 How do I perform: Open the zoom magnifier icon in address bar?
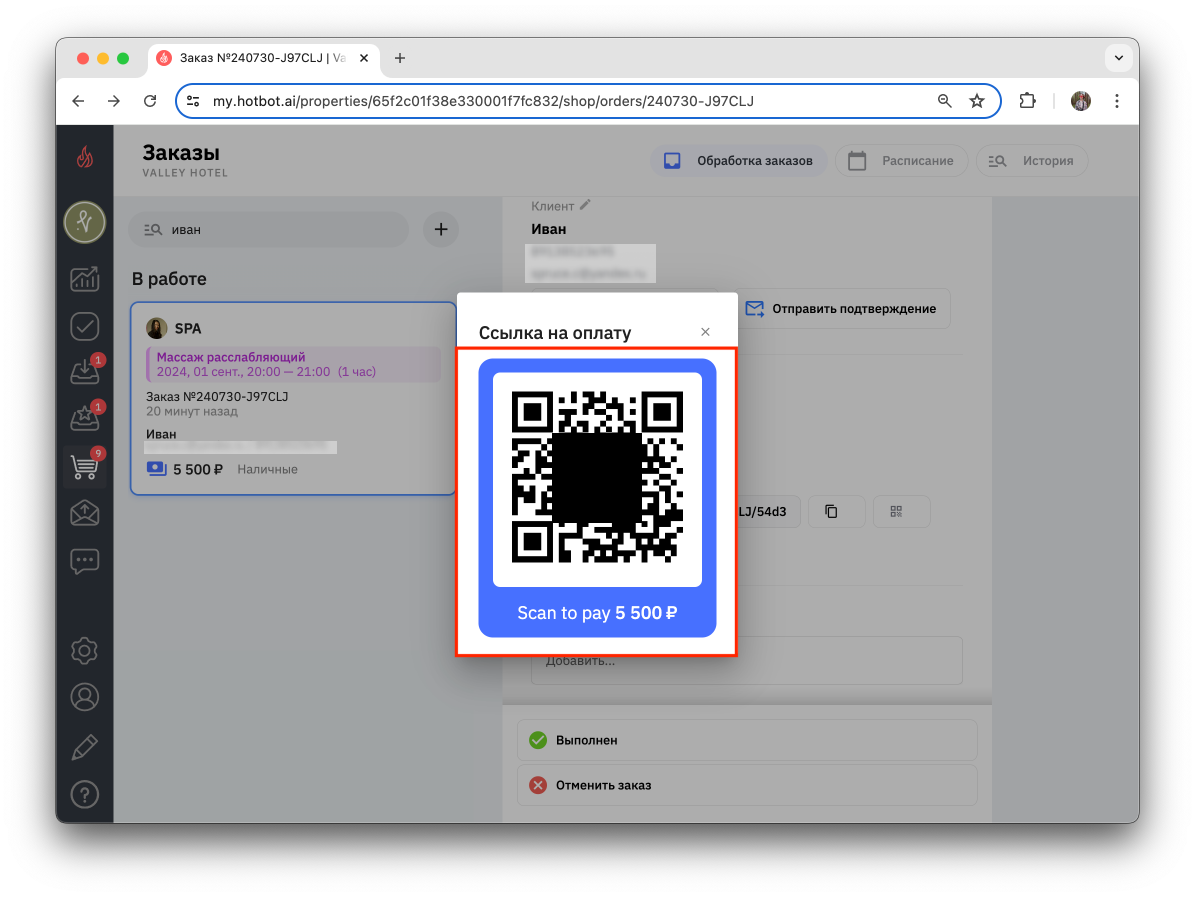[x=944, y=101]
